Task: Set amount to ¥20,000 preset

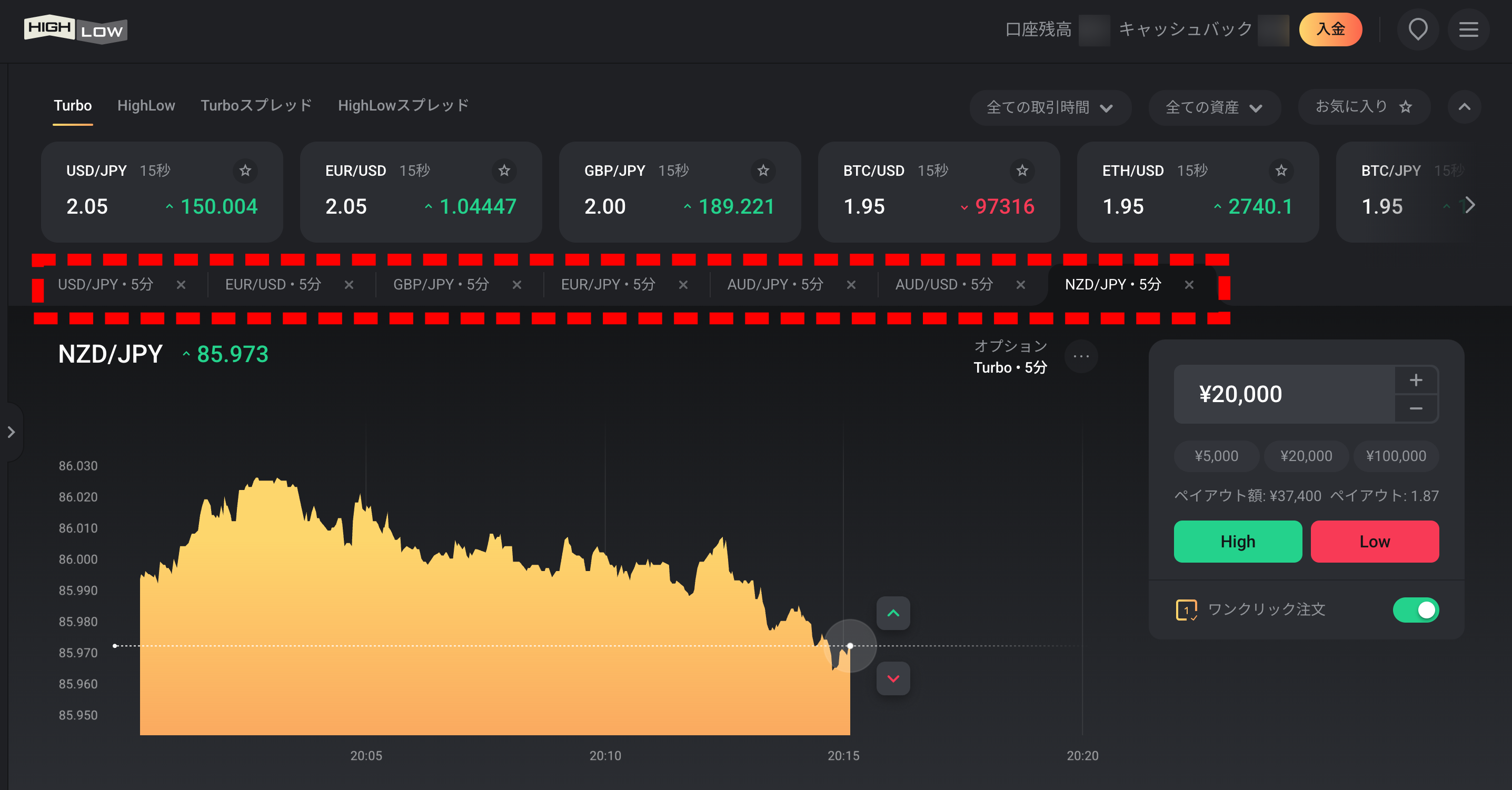Action: pos(1306,456)
